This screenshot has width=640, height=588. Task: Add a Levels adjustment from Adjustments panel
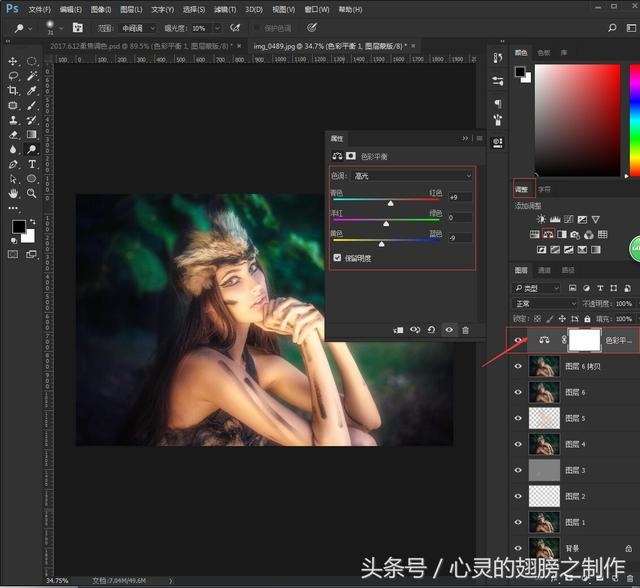(555, 220)
